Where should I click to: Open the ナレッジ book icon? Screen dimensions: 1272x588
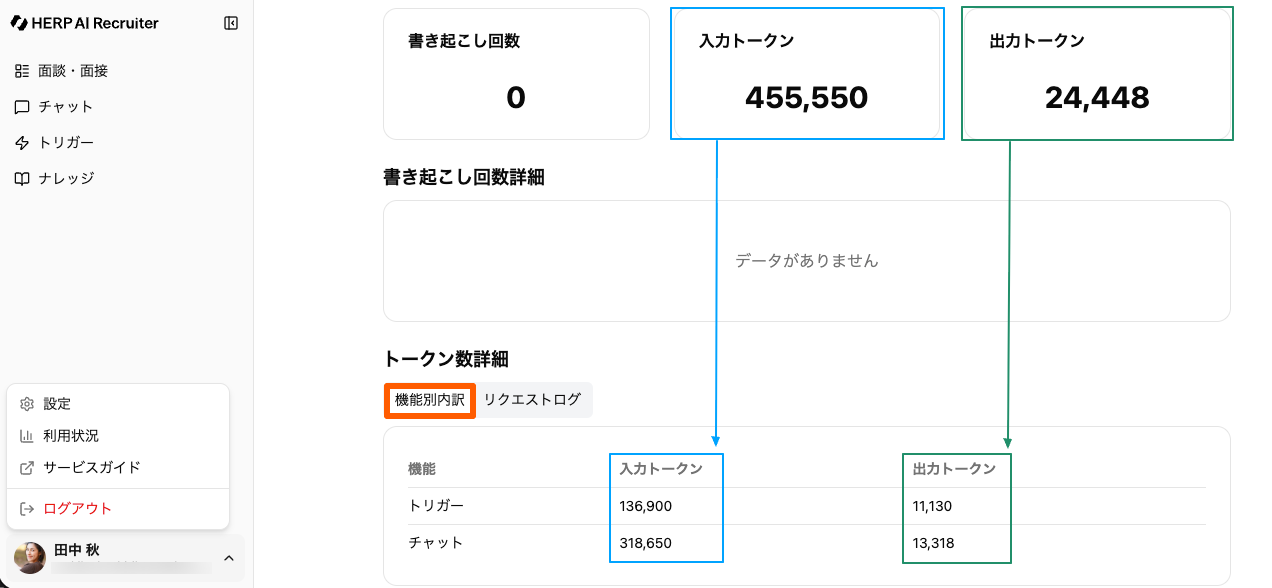22,179
